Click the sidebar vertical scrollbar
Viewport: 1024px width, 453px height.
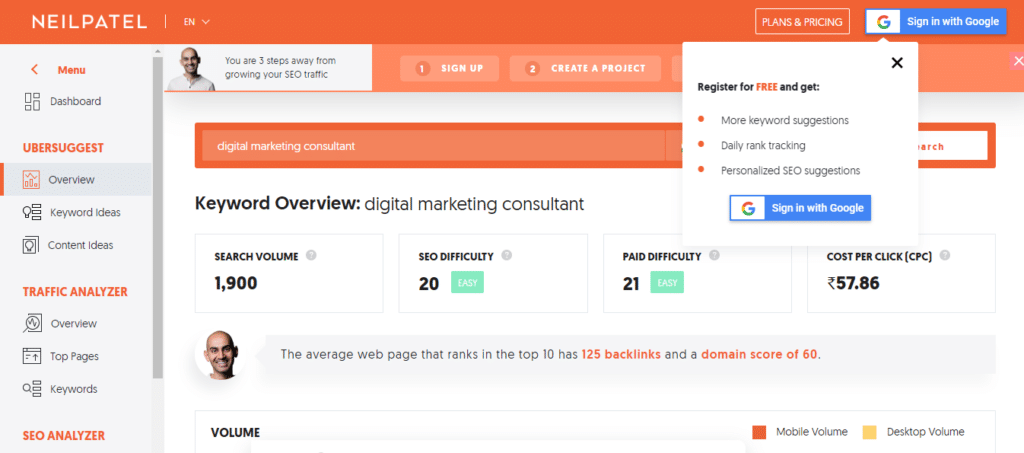tap(157, 217)
